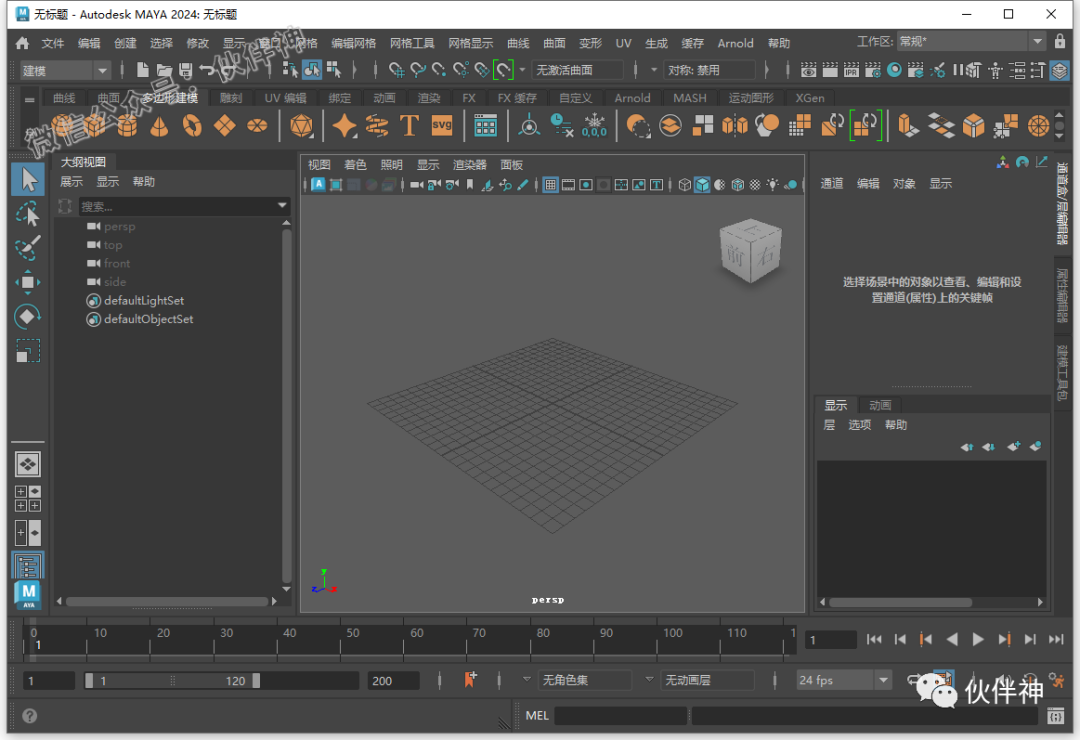Toggle smooth shade all cube icon

click(x=702, y=185)
